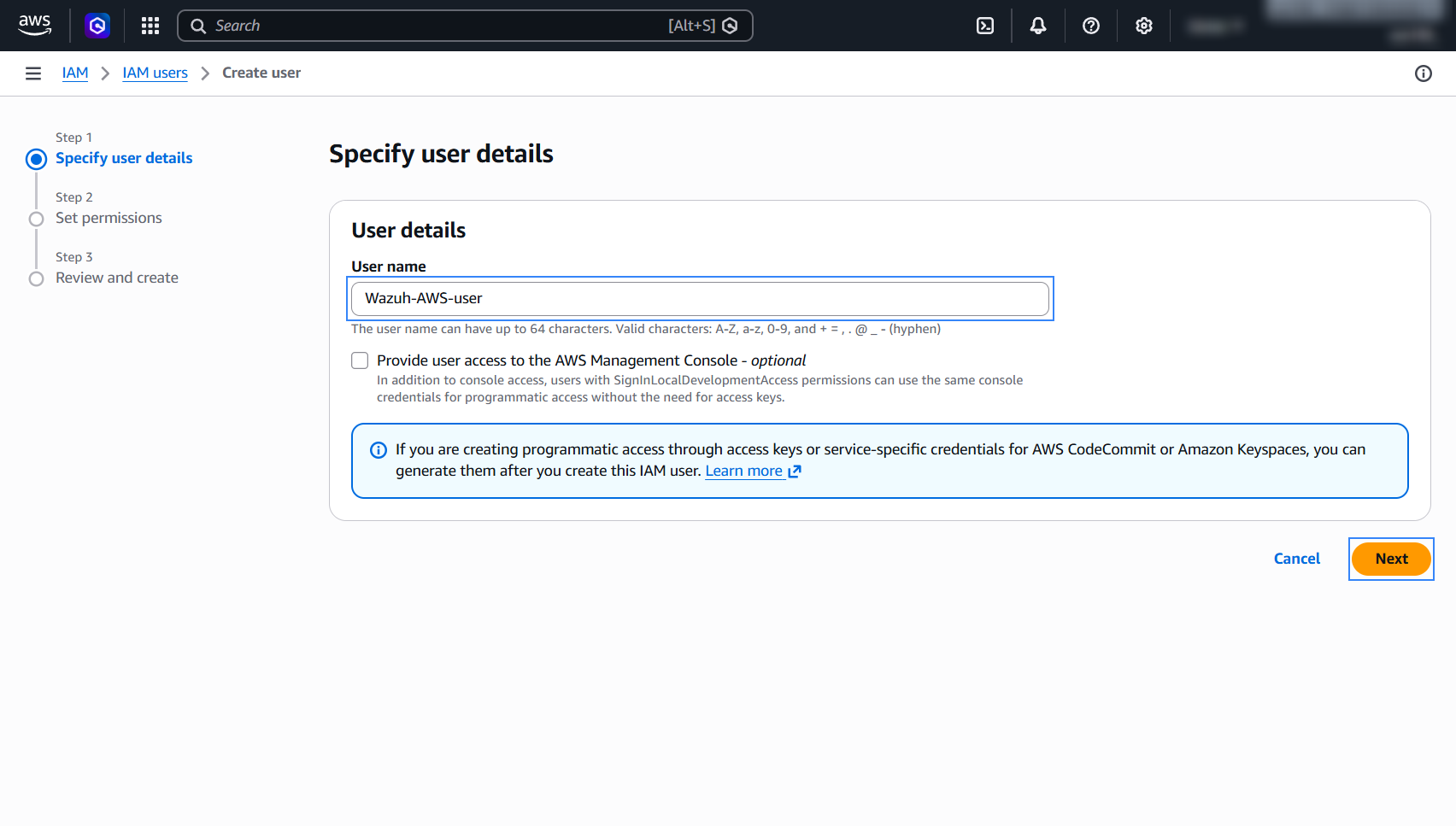Viewport: 1456px width, 826px height.
Task: Select the Step 2 Set permissions indicator
Action: 36,219
